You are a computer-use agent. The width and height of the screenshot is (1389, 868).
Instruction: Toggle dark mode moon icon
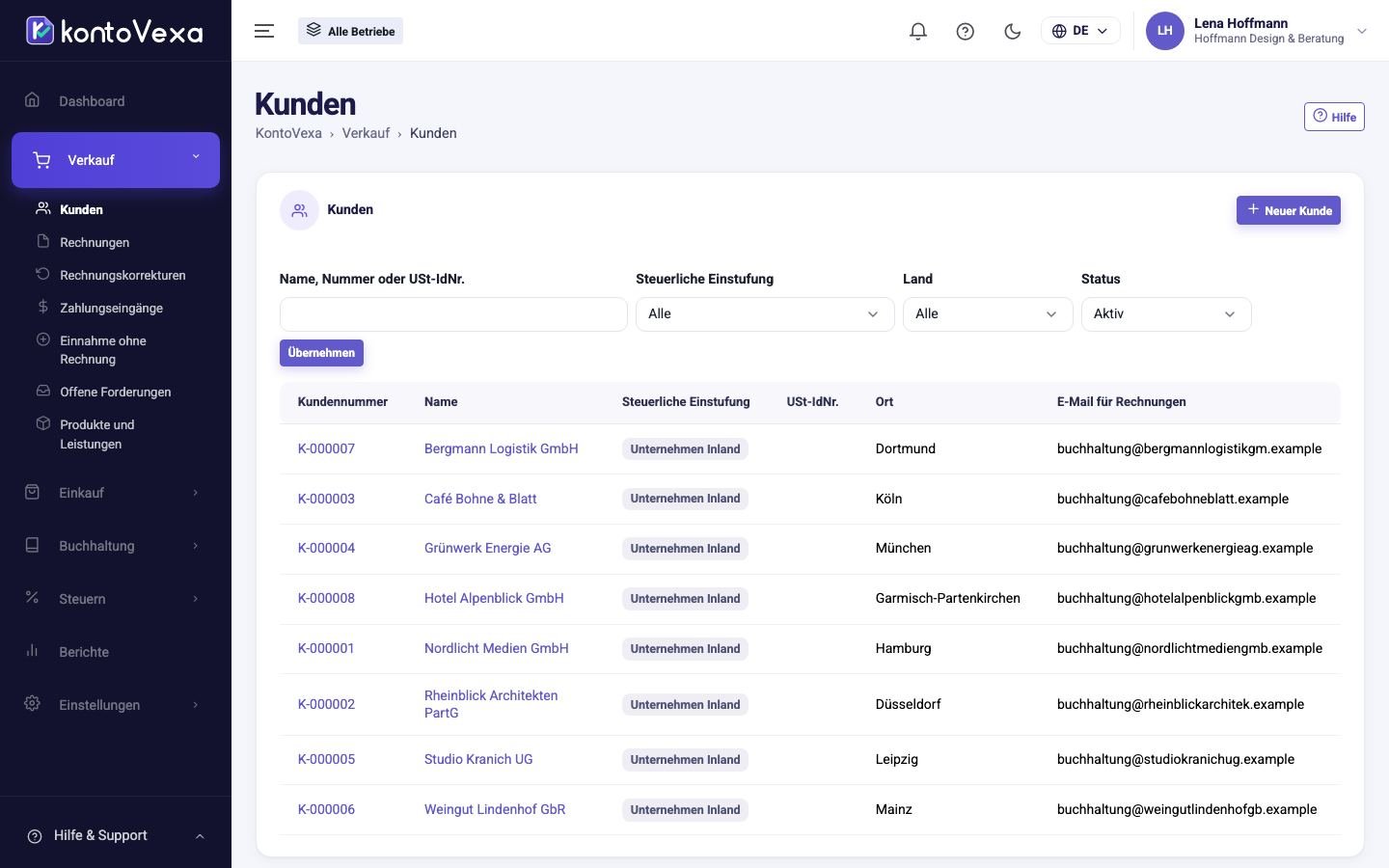click(x=1013, y=31)
